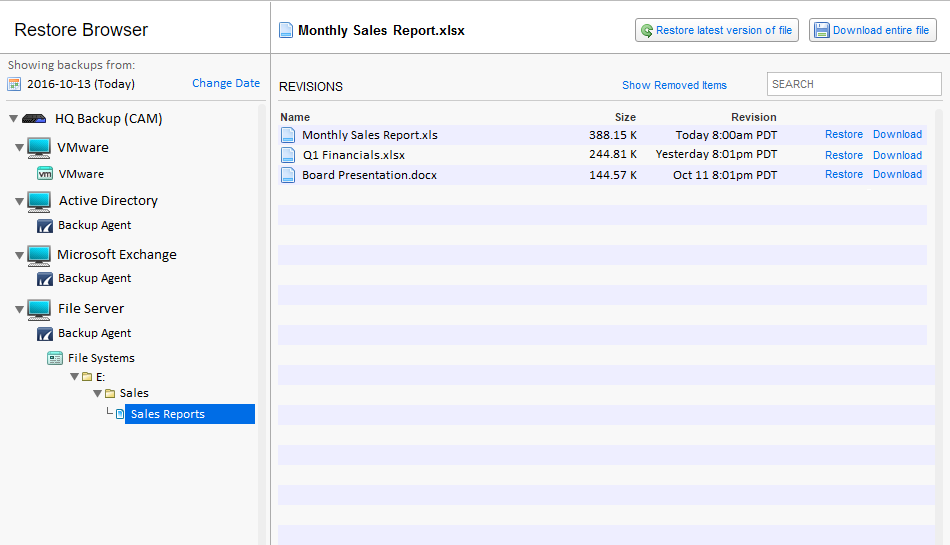
Task: Collapse the VMware tree node
Action: (x=19, y=148)
